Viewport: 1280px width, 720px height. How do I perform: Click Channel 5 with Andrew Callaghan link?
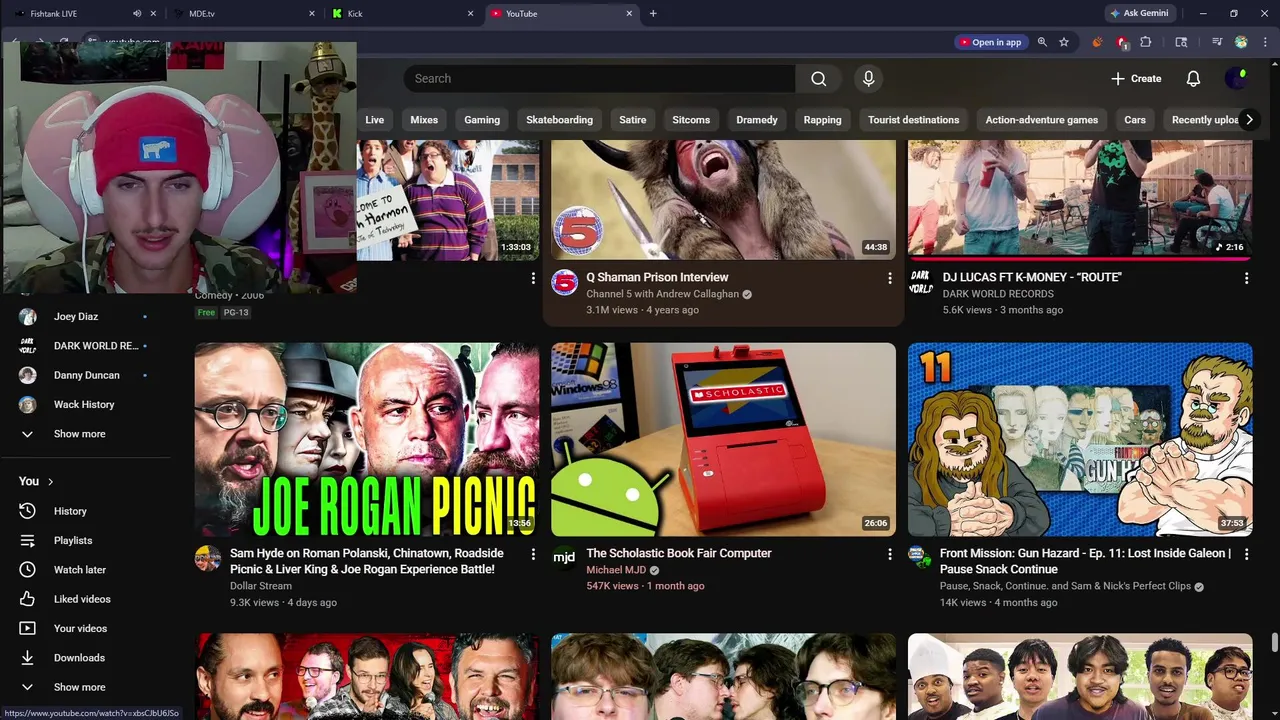click(x=662, y=295)
